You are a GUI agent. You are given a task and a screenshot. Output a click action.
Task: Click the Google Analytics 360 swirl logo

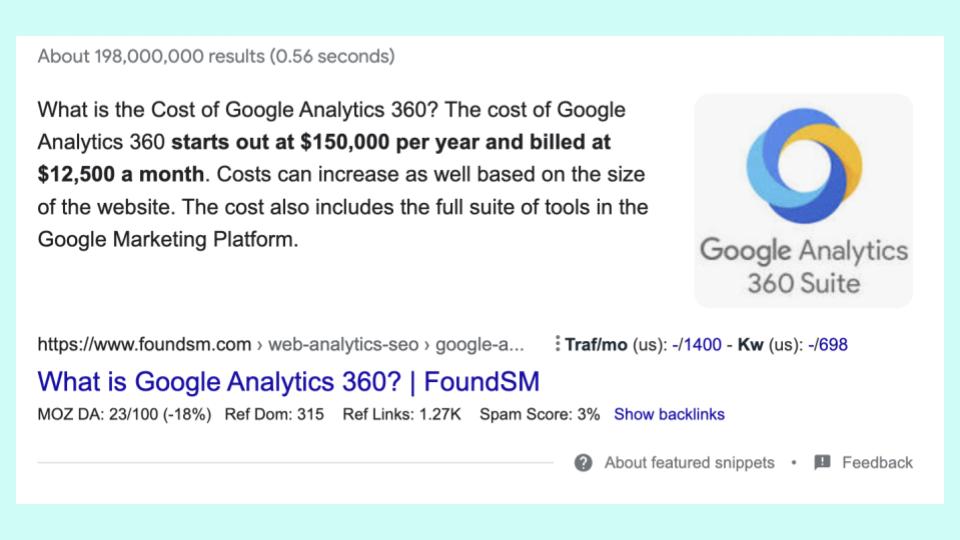[x=804, y=165]
